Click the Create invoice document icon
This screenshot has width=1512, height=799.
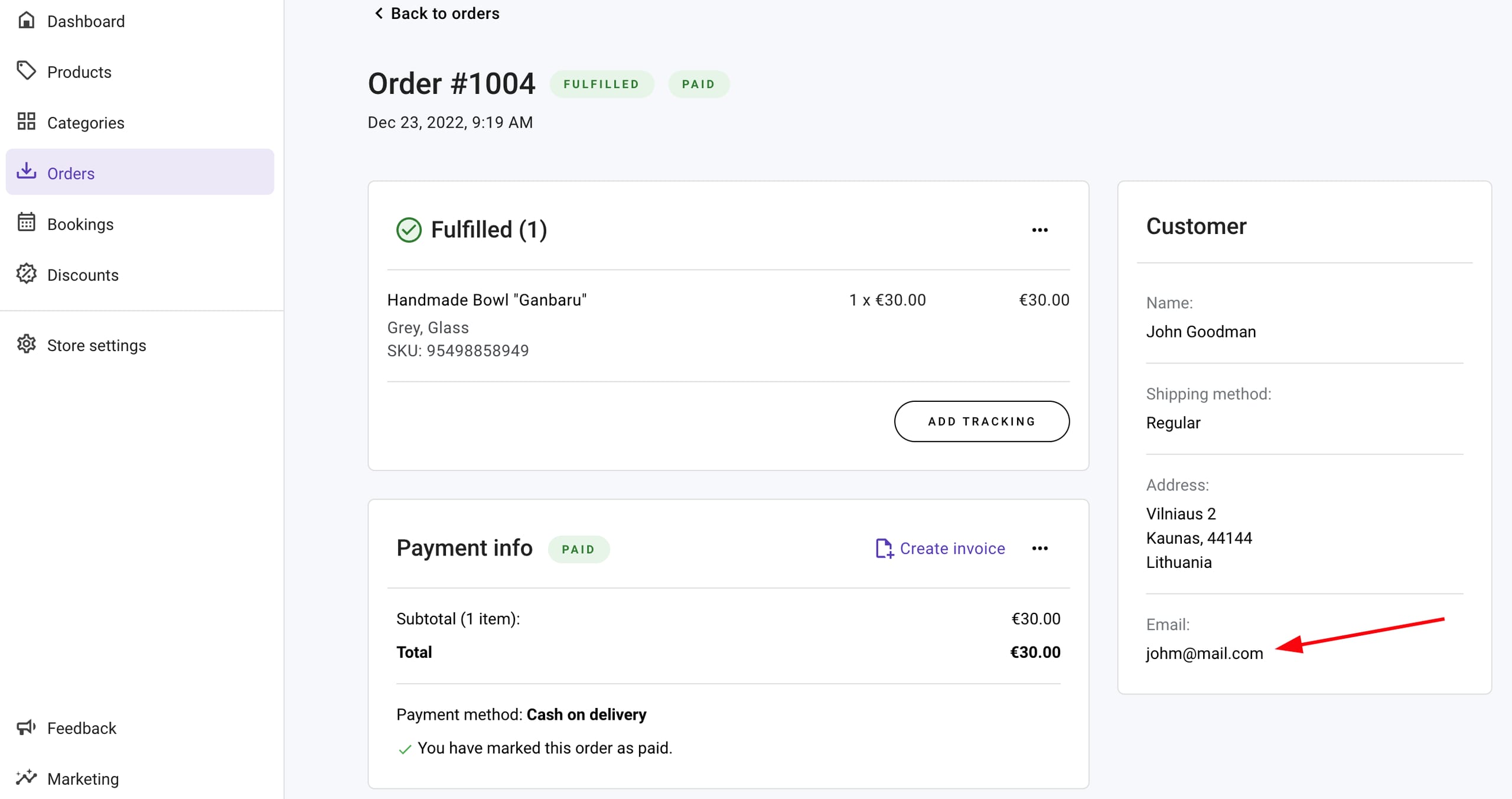884,548
